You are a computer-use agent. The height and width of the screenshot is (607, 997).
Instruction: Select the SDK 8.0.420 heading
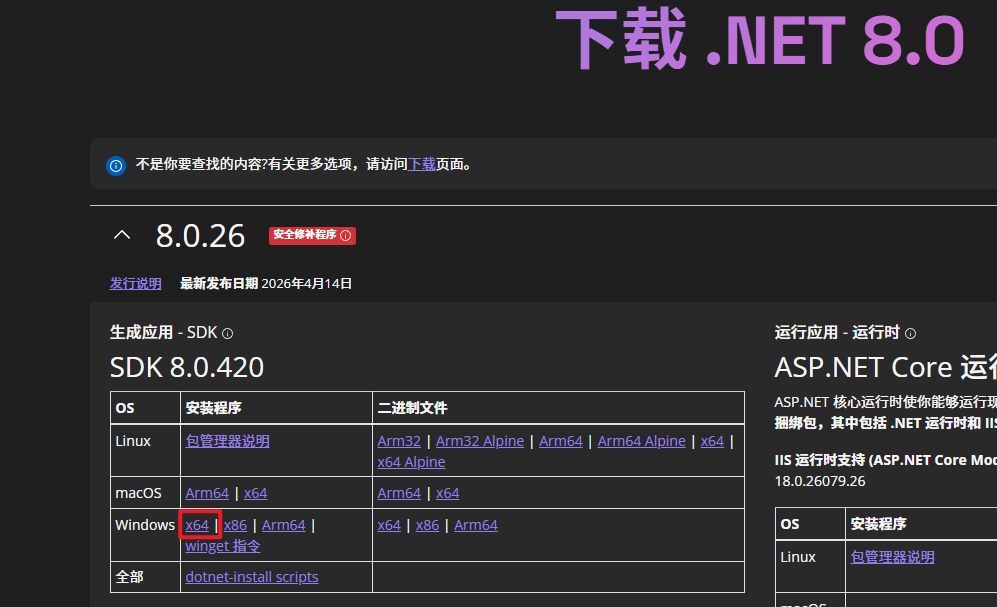(x=187, y=367)
